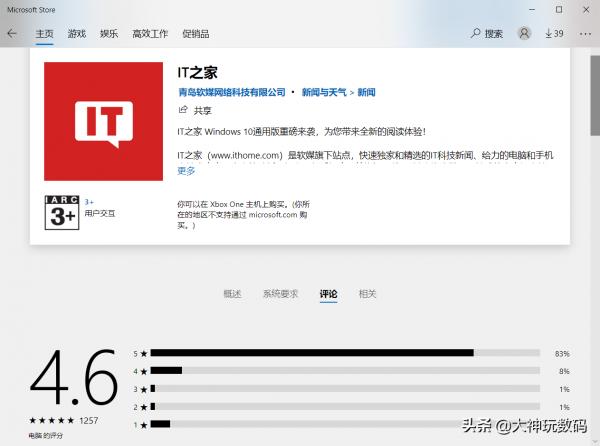The width and height of the screenshot is (600, 446).
Task: Click the vertical scrollbar thumb
Action: [x=595, y=95]
